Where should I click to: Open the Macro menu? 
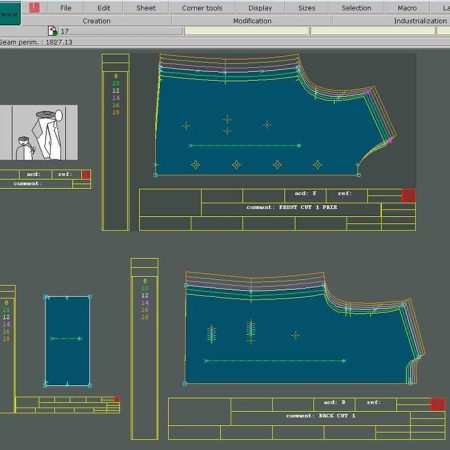407,8
